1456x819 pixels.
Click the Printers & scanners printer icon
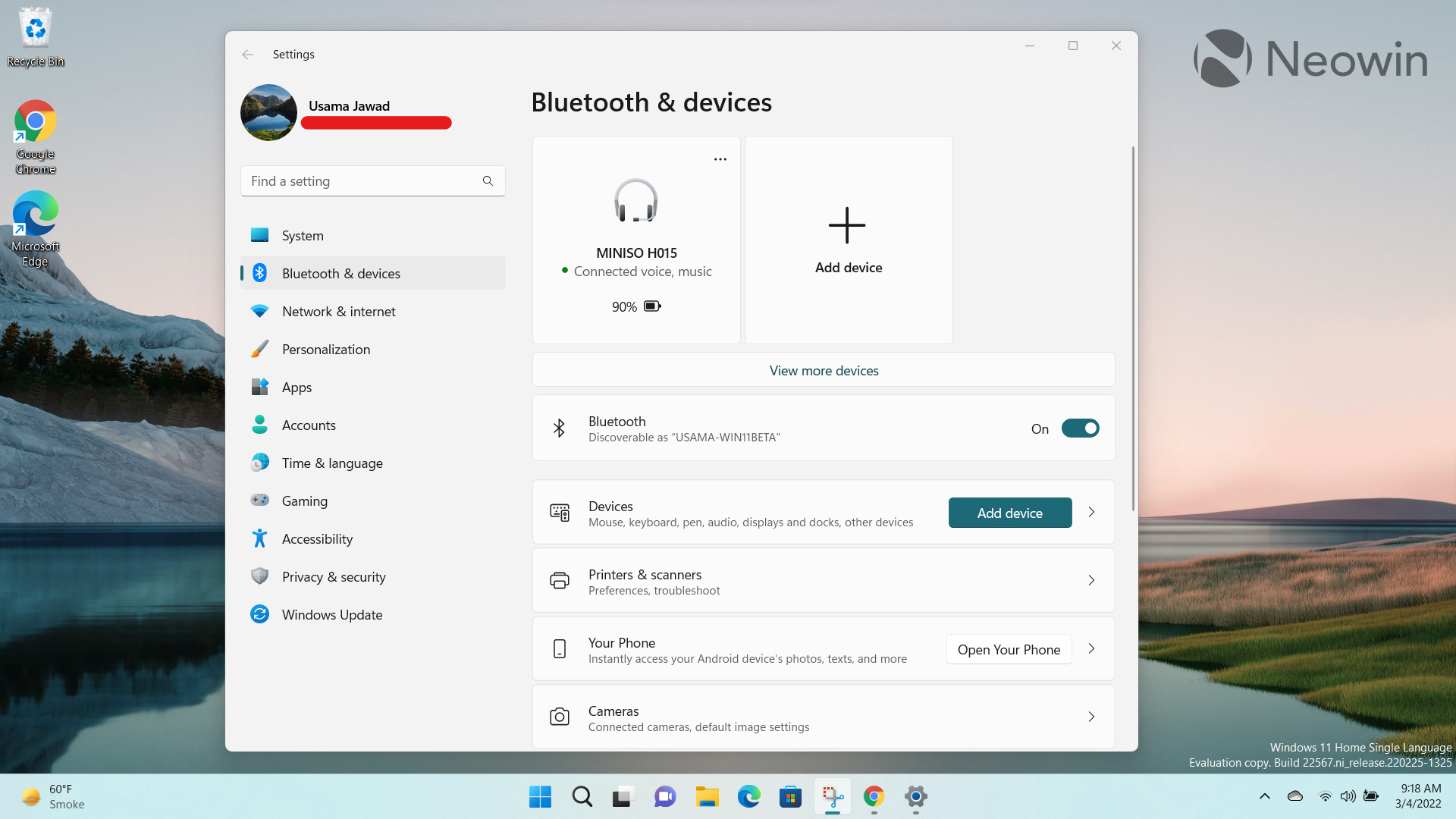(560, 581)
